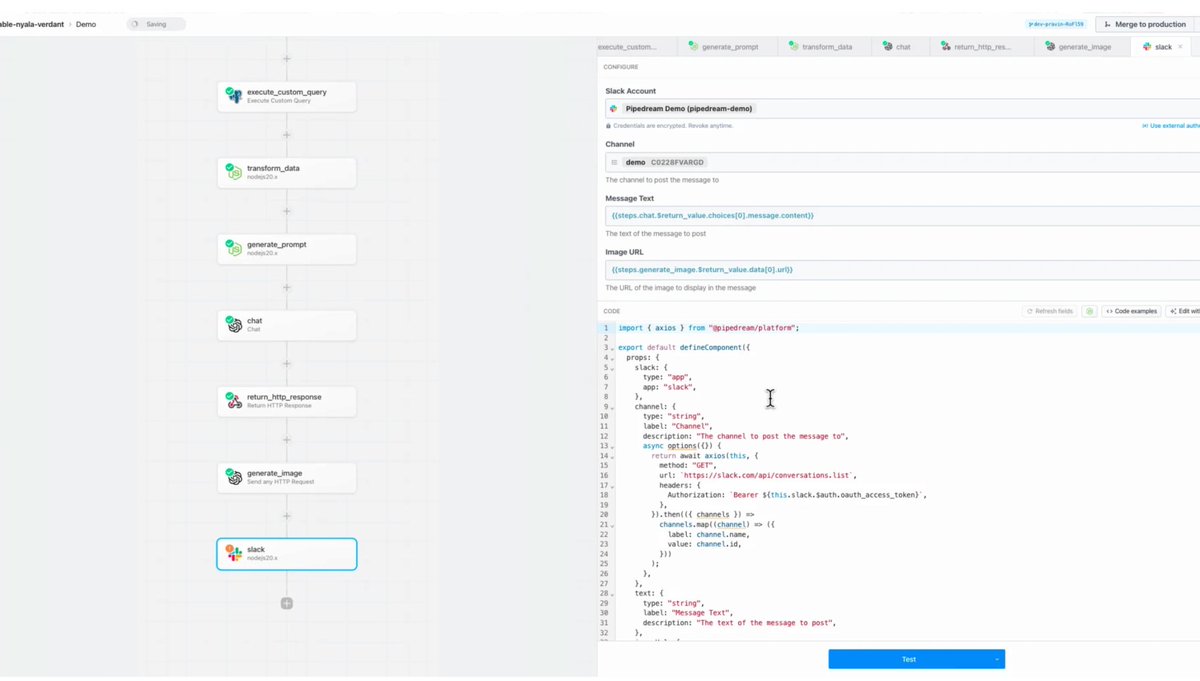The height and width of the screenshot is (681, 1200).
Task: Click Merge to production
Action: click(x=1146, y=24)
